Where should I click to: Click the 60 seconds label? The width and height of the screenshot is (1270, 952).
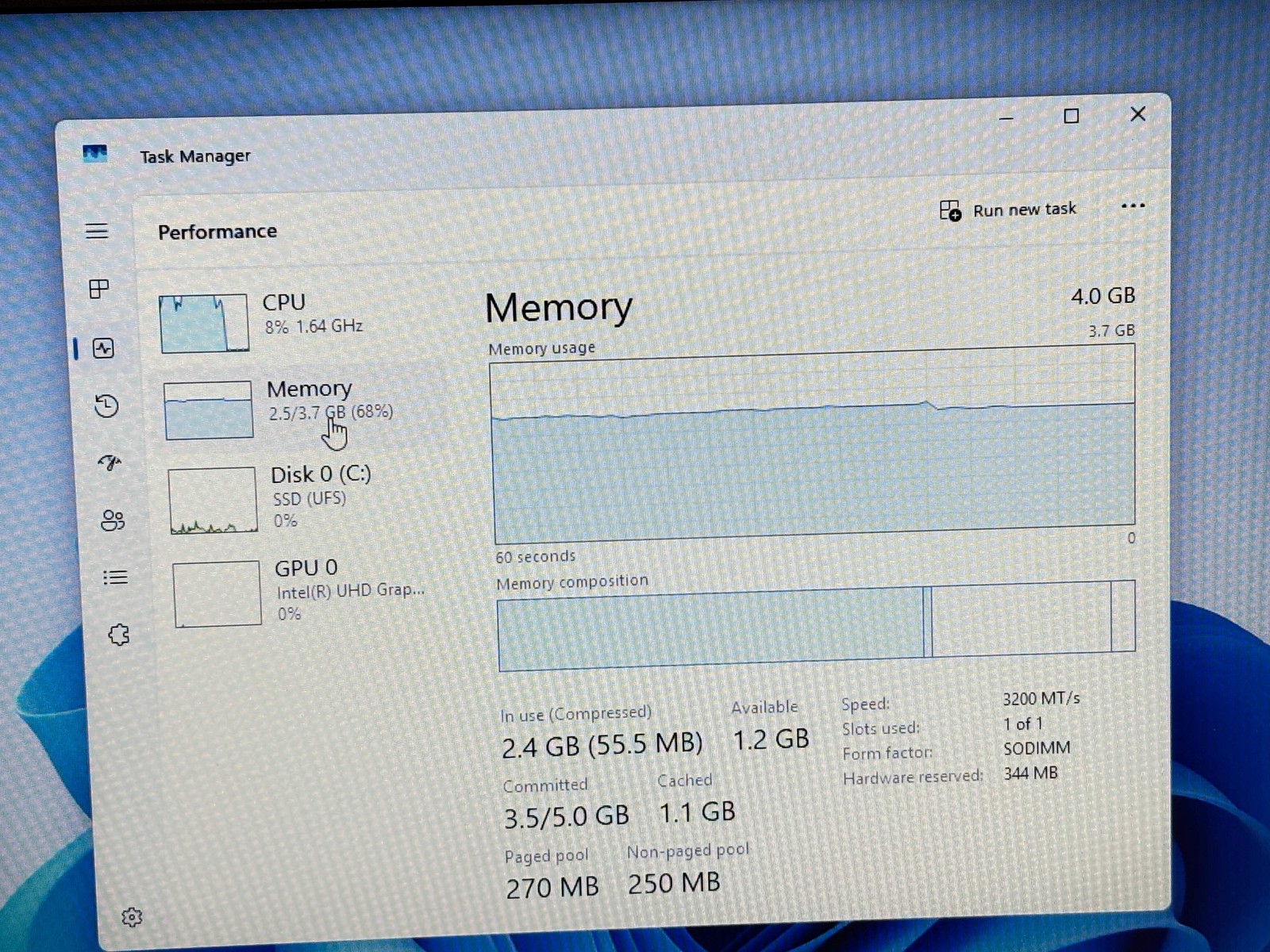pyautogui.click(x=535, y=557)
